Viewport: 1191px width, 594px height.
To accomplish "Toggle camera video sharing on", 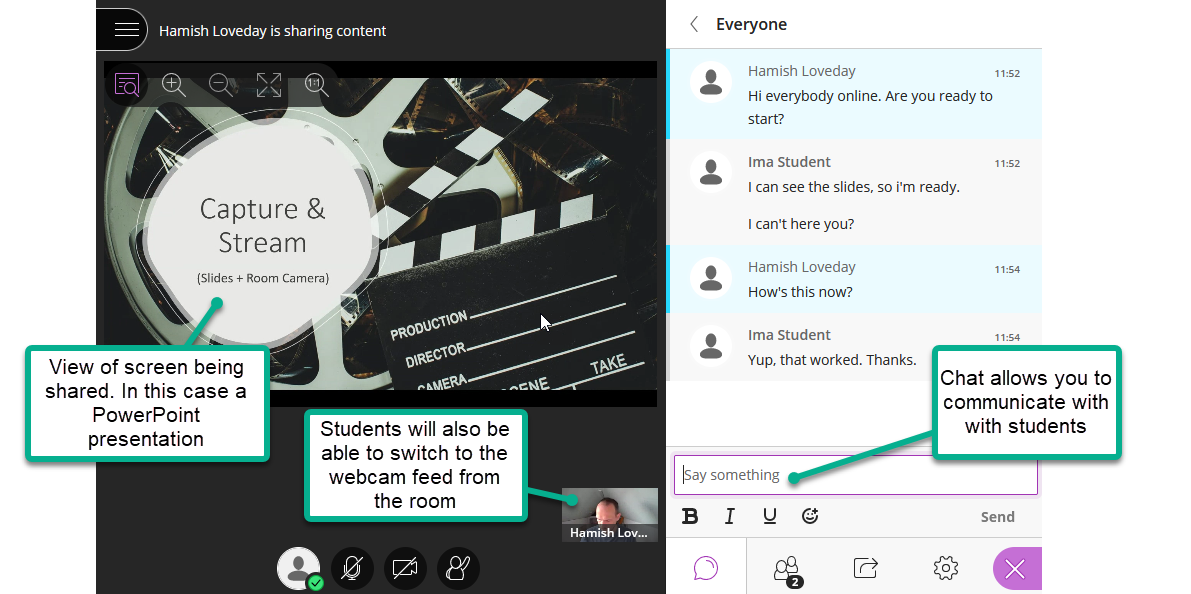I will click(405, 568).
